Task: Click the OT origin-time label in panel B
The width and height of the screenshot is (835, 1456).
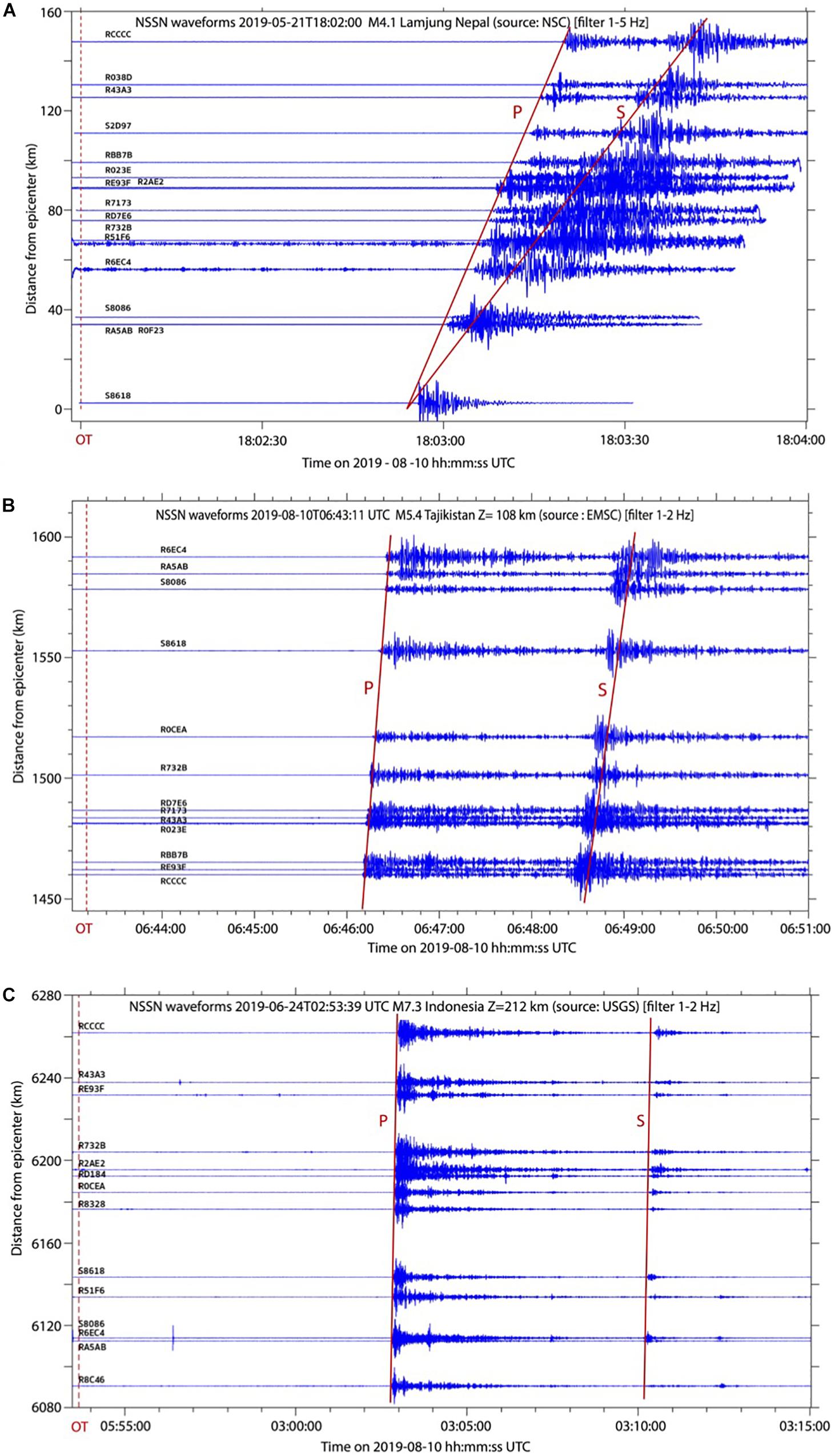Action: pos(84,928)
